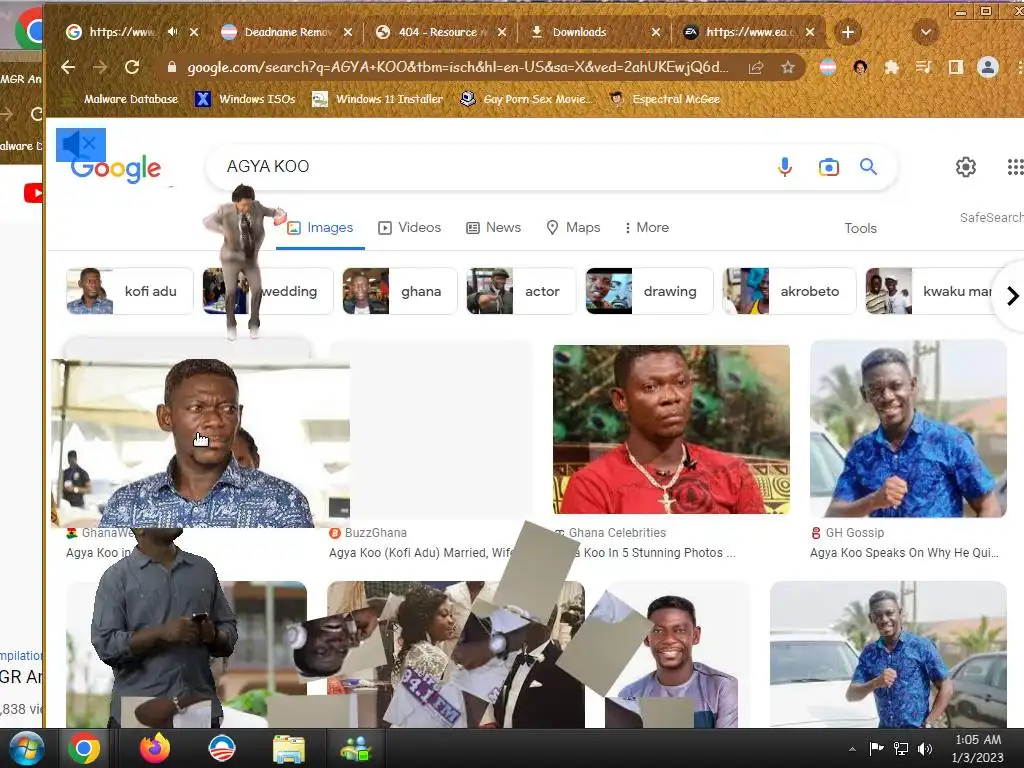Screen dimensions: 1024x768
Task: Launch Firefox from the taskbar
Action: pos(155,748)
